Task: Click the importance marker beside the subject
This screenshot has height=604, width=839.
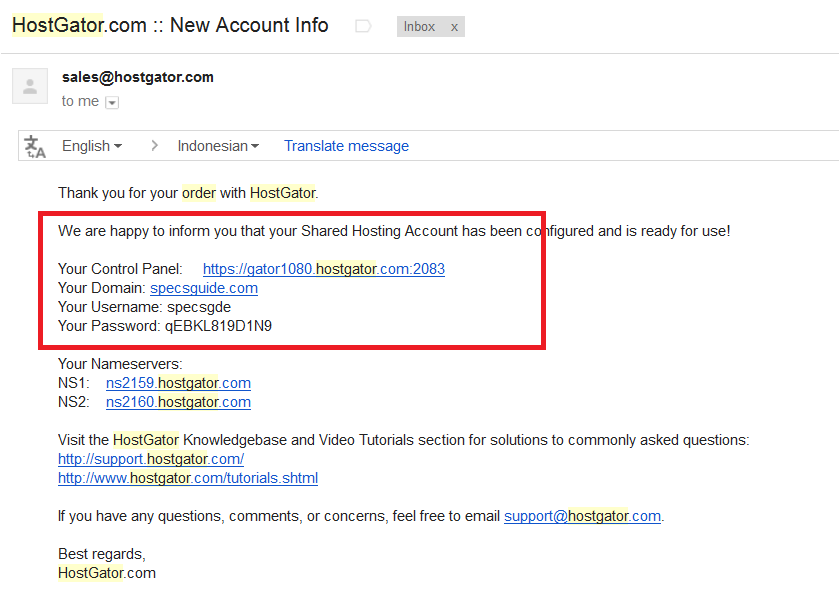Action: tap(363, 27)
